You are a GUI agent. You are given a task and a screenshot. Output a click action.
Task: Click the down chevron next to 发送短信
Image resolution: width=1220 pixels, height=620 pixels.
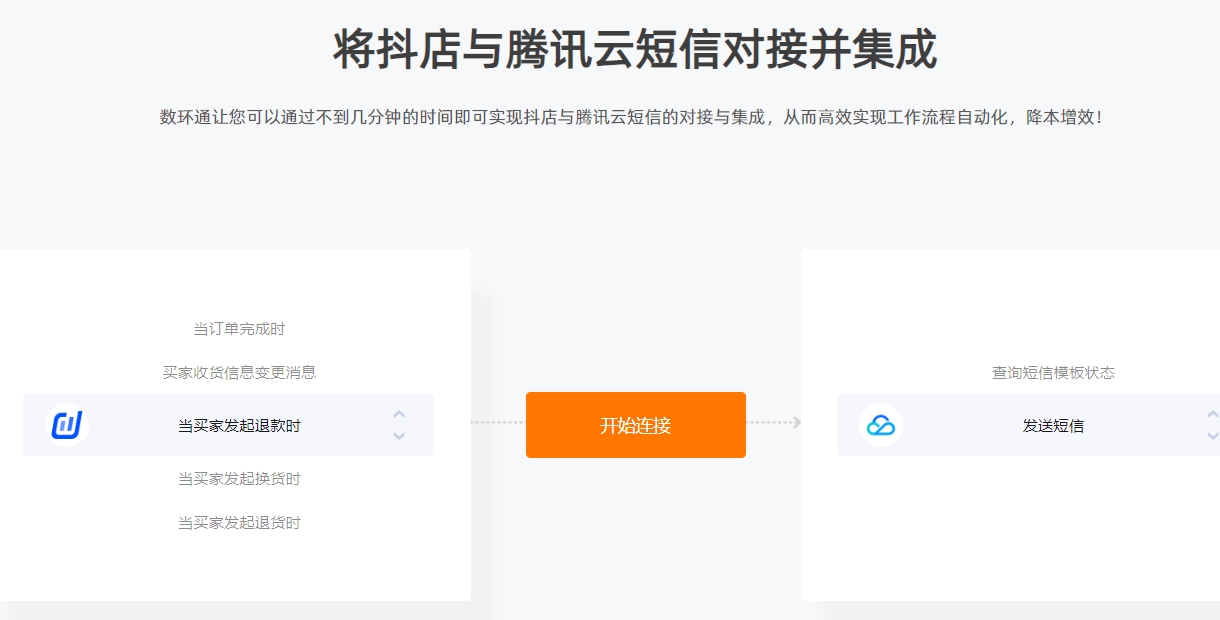(1212, 436)
